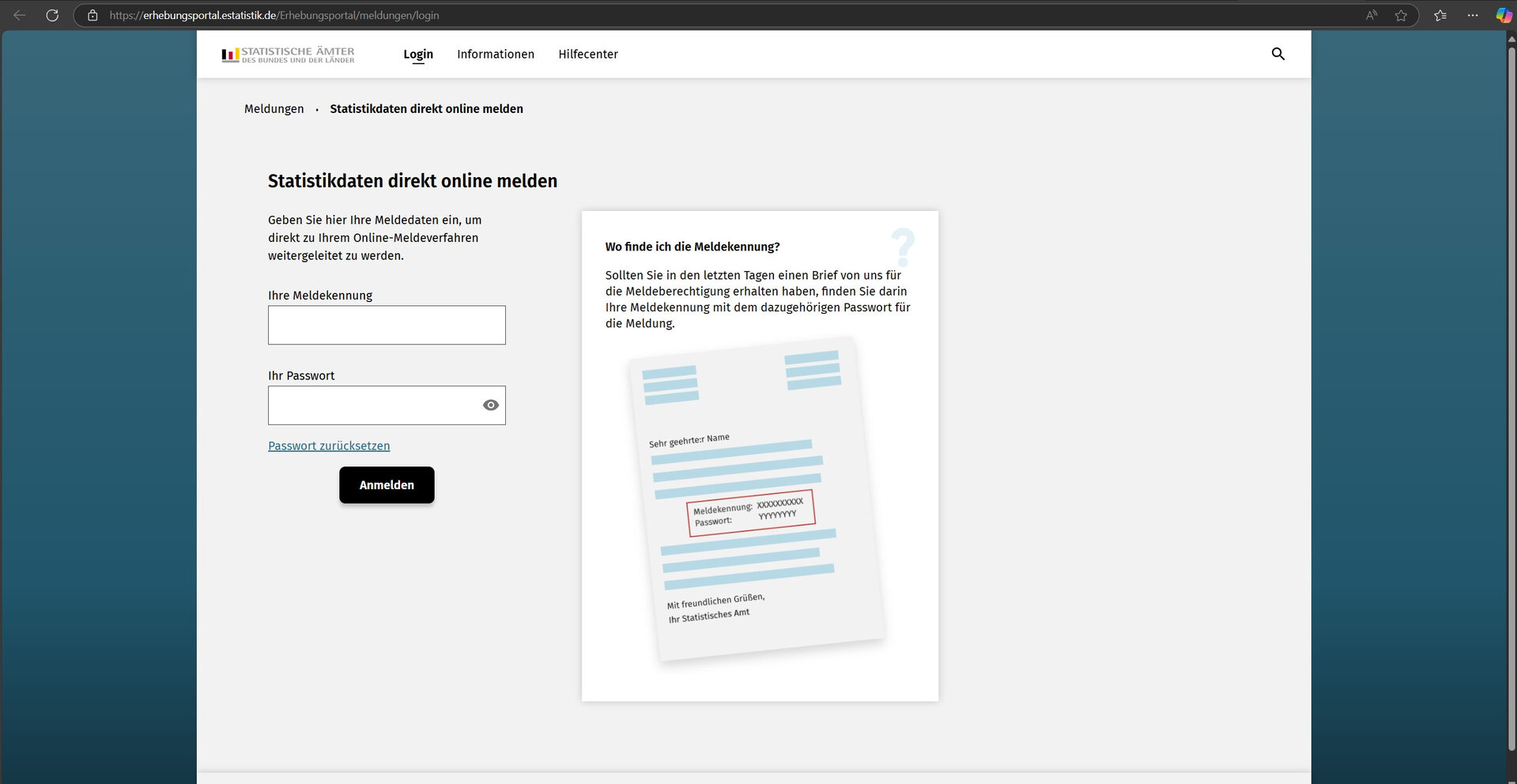The height and width of the screenshot is (784, 1517).
Task: Show the password using the eye icon
Action: [x=490, y=405]
